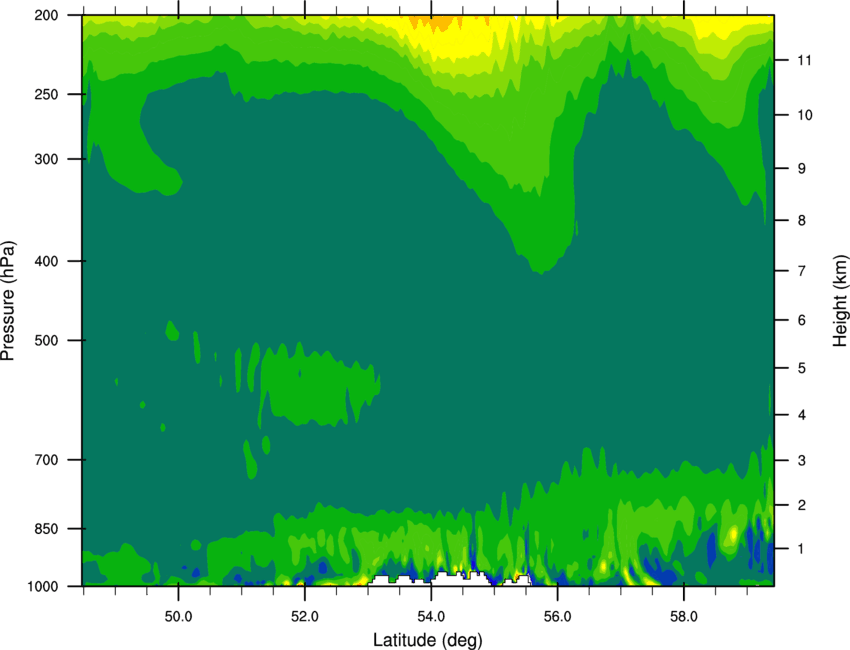
Task: Click the 1000 pressure tick label
Action: coord(43,586)
